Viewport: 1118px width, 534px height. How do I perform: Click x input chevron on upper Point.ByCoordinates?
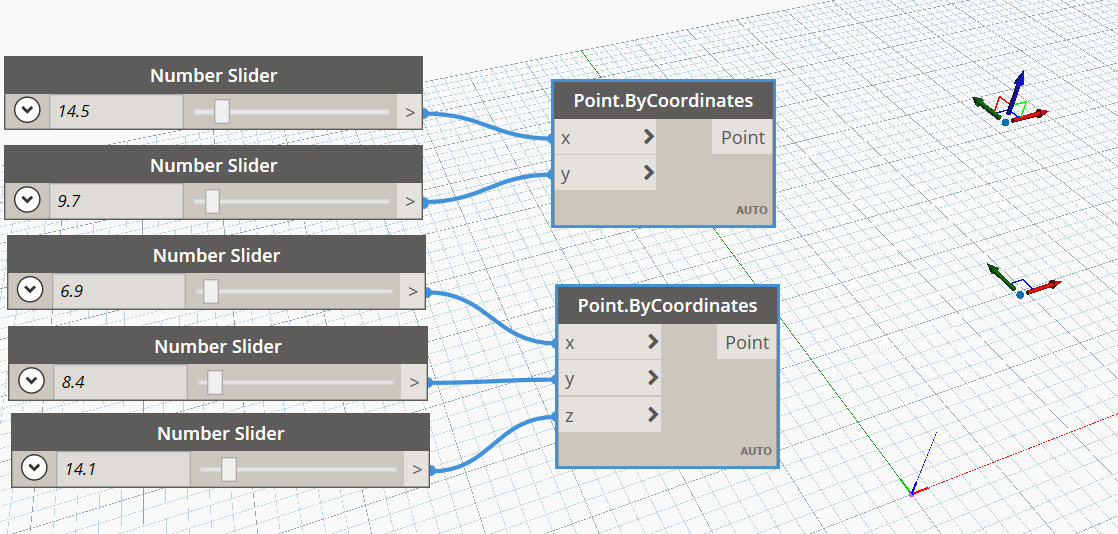pos(648,137)
